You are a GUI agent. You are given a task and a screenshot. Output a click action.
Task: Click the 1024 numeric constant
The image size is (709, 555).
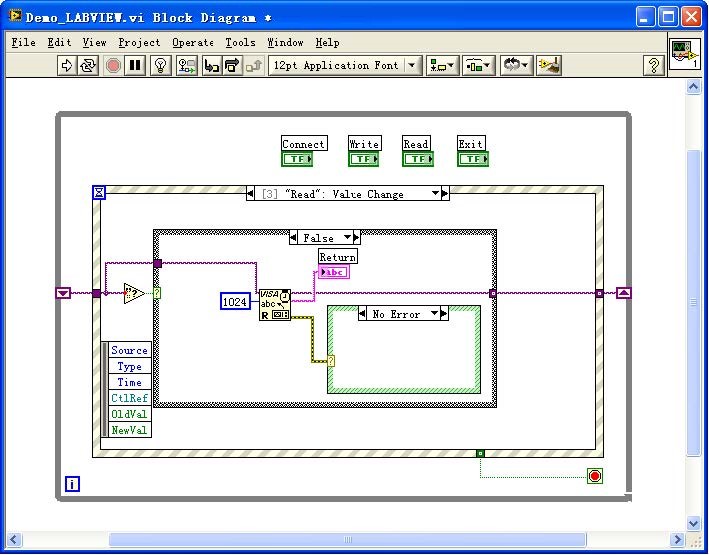[x=235, y=302]
